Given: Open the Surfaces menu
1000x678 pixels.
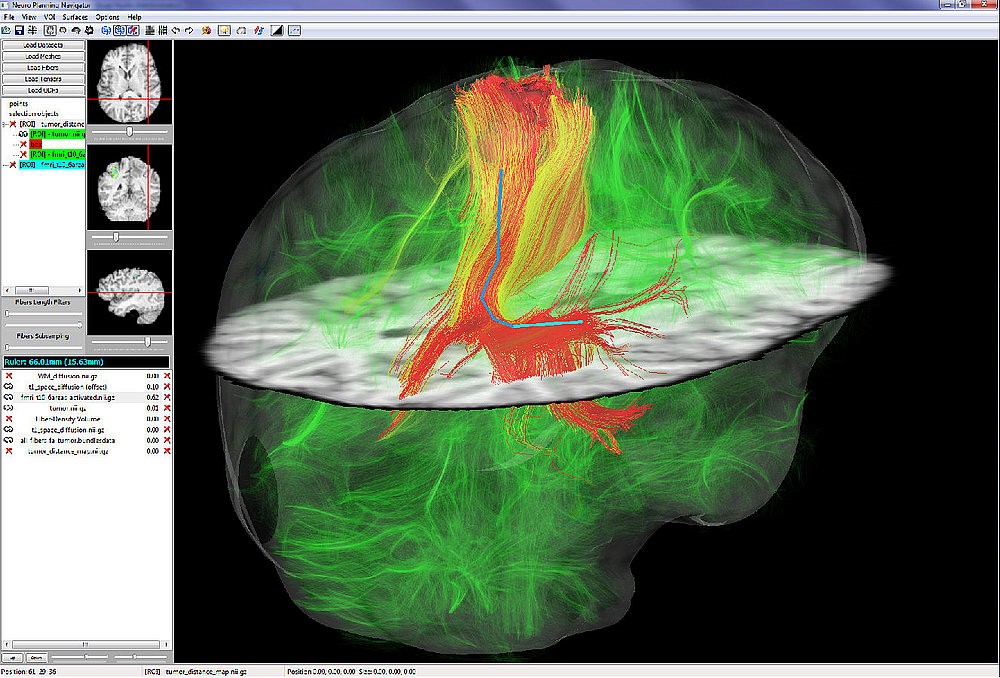Looking at the screenshot, I should click(75, 17).
